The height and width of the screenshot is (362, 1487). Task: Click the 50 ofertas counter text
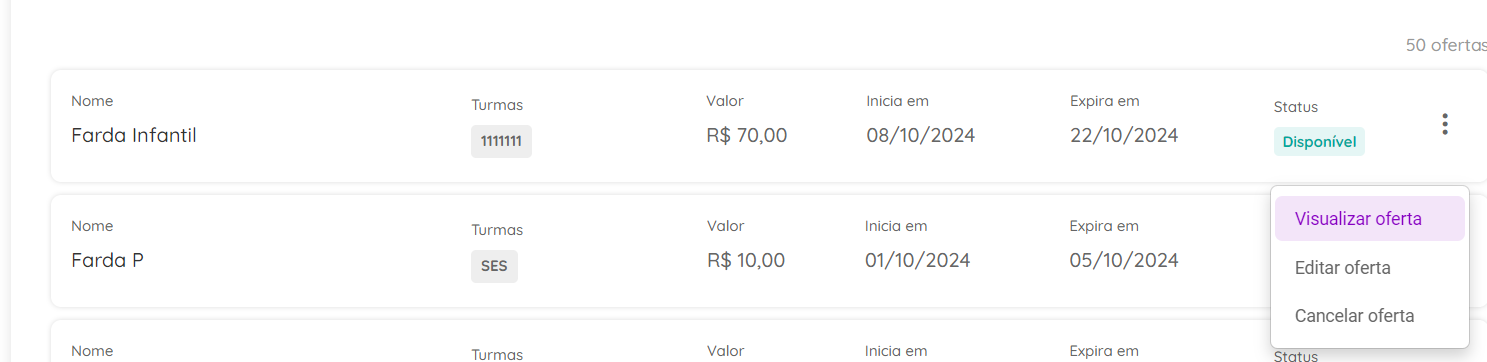[x=1446, y=45]
